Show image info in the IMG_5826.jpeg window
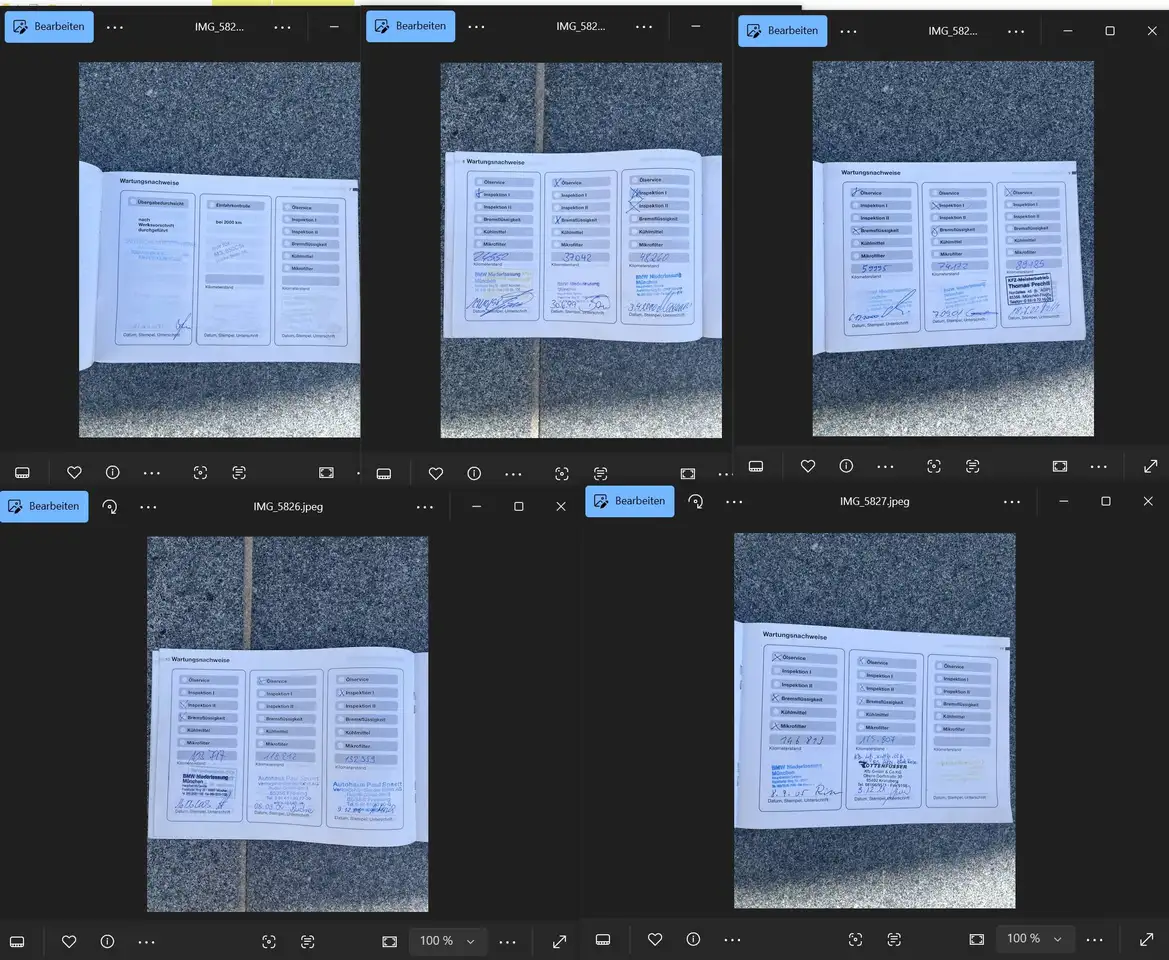Viewport: 1169px width, 960px height. [x=107, y=941]
